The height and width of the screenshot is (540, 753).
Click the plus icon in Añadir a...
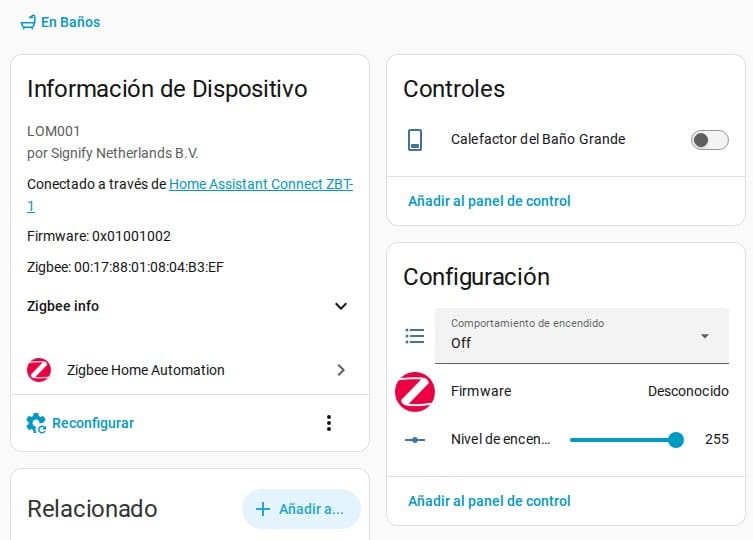[263, 509]
